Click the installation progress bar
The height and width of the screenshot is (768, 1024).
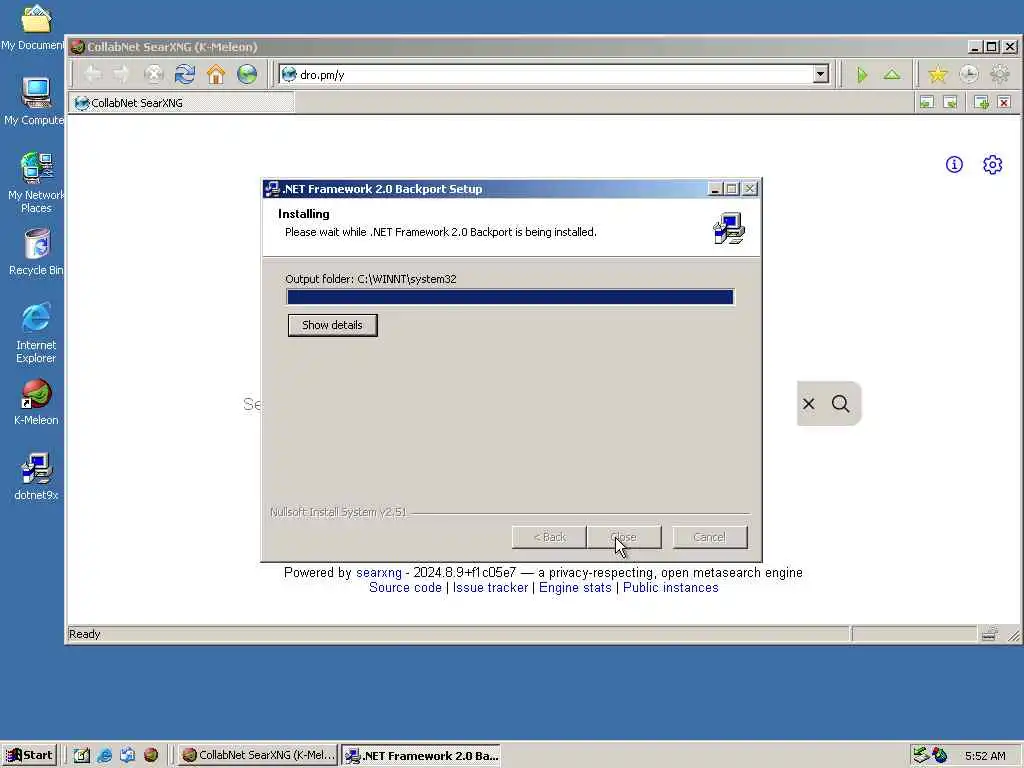[x=510, y=297]
